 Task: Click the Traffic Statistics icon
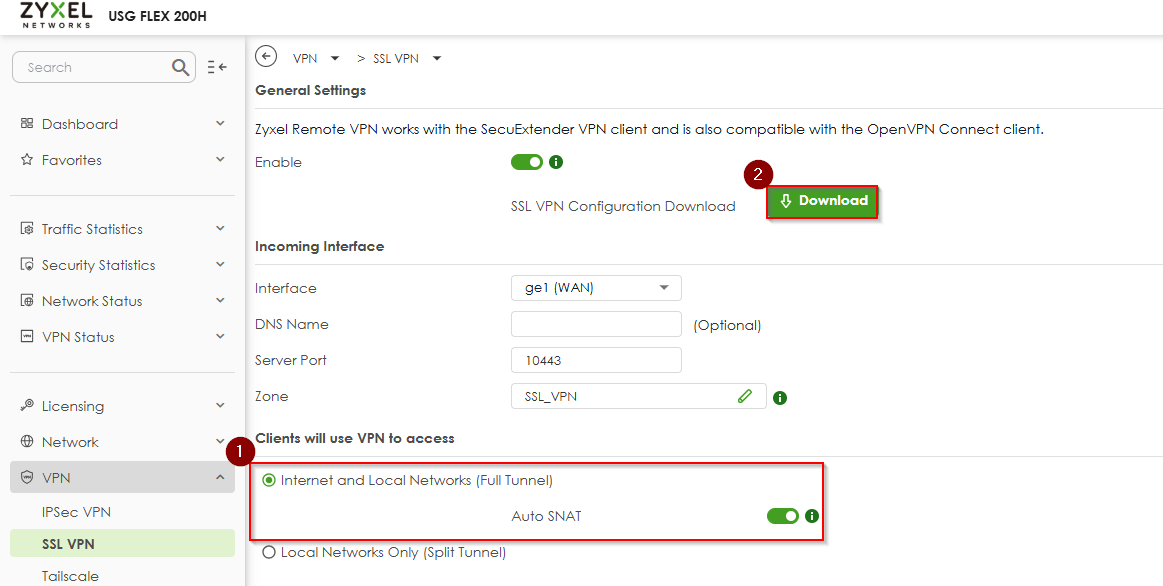[x=27, y=229]
